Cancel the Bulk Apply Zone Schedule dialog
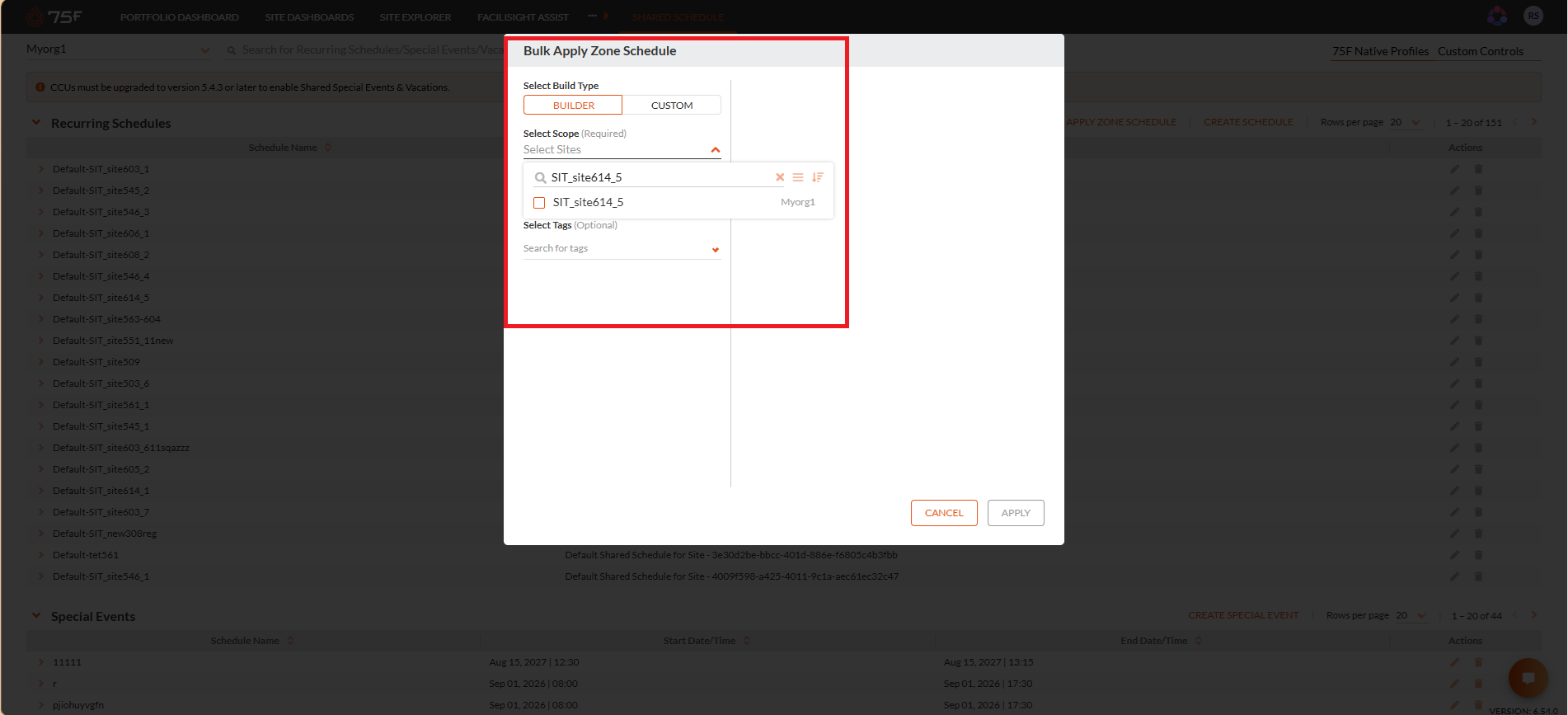 click(x=944, y=513)
